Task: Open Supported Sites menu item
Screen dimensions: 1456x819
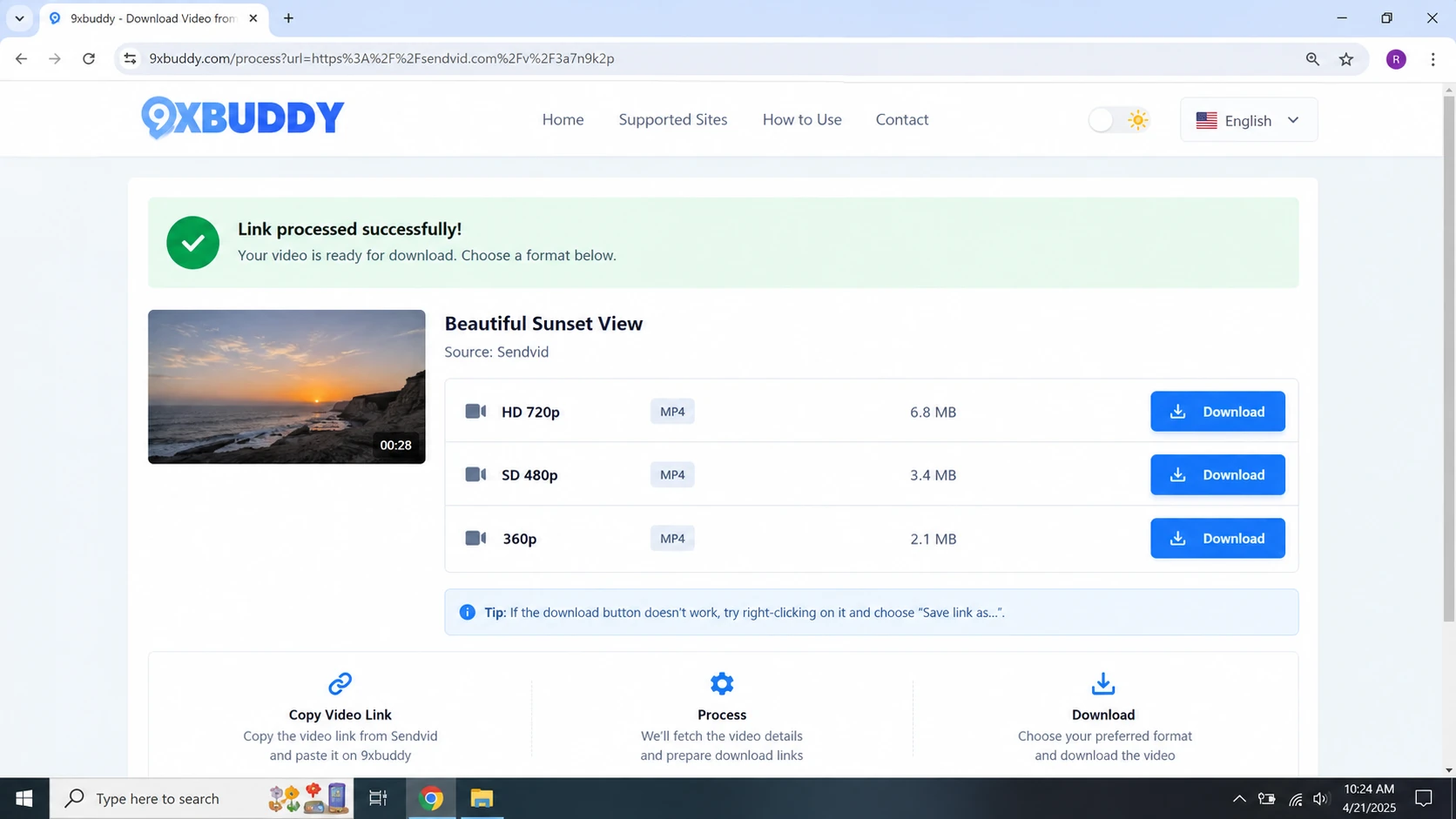Action: click(x=673, y=119)
